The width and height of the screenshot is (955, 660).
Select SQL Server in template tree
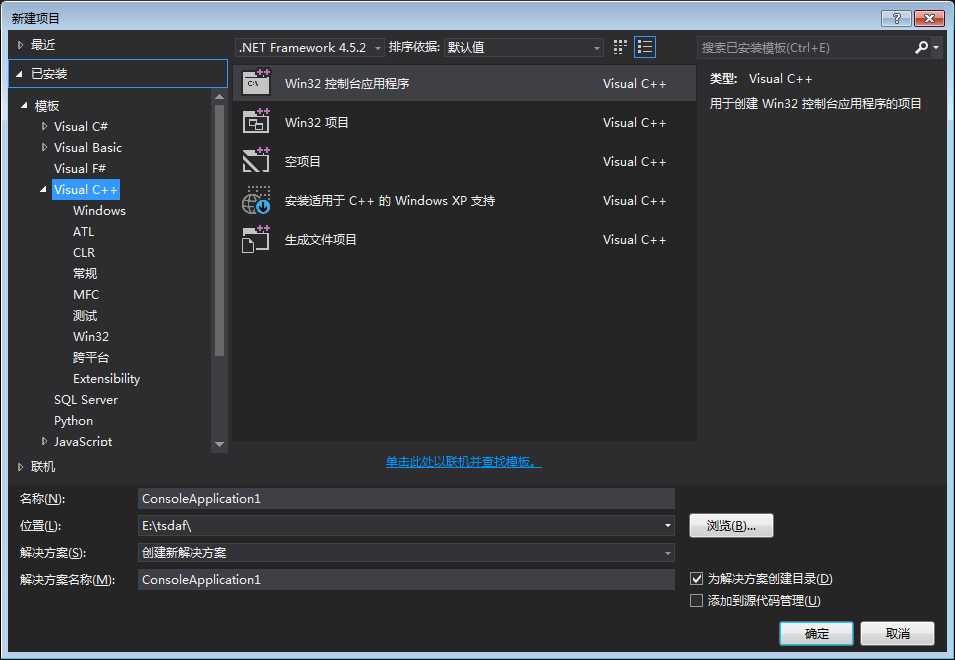point(86,399)
